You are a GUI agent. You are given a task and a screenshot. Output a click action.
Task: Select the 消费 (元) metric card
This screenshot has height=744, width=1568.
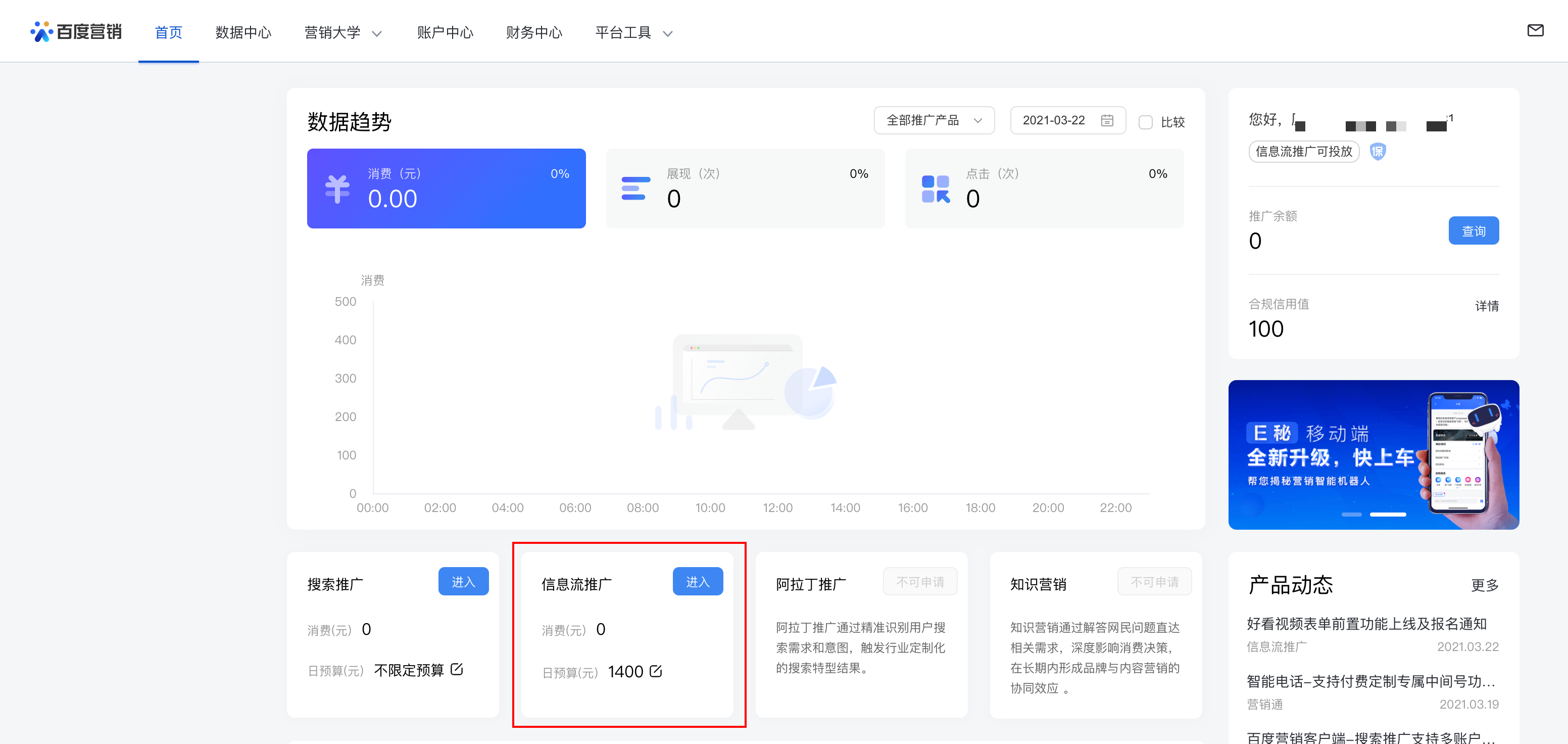coord(446,189)
